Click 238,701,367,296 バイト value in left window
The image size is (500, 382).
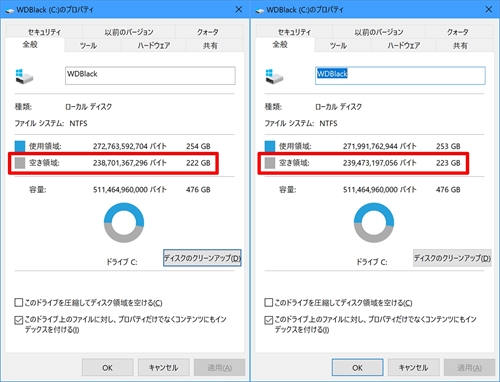click(130, 163)
